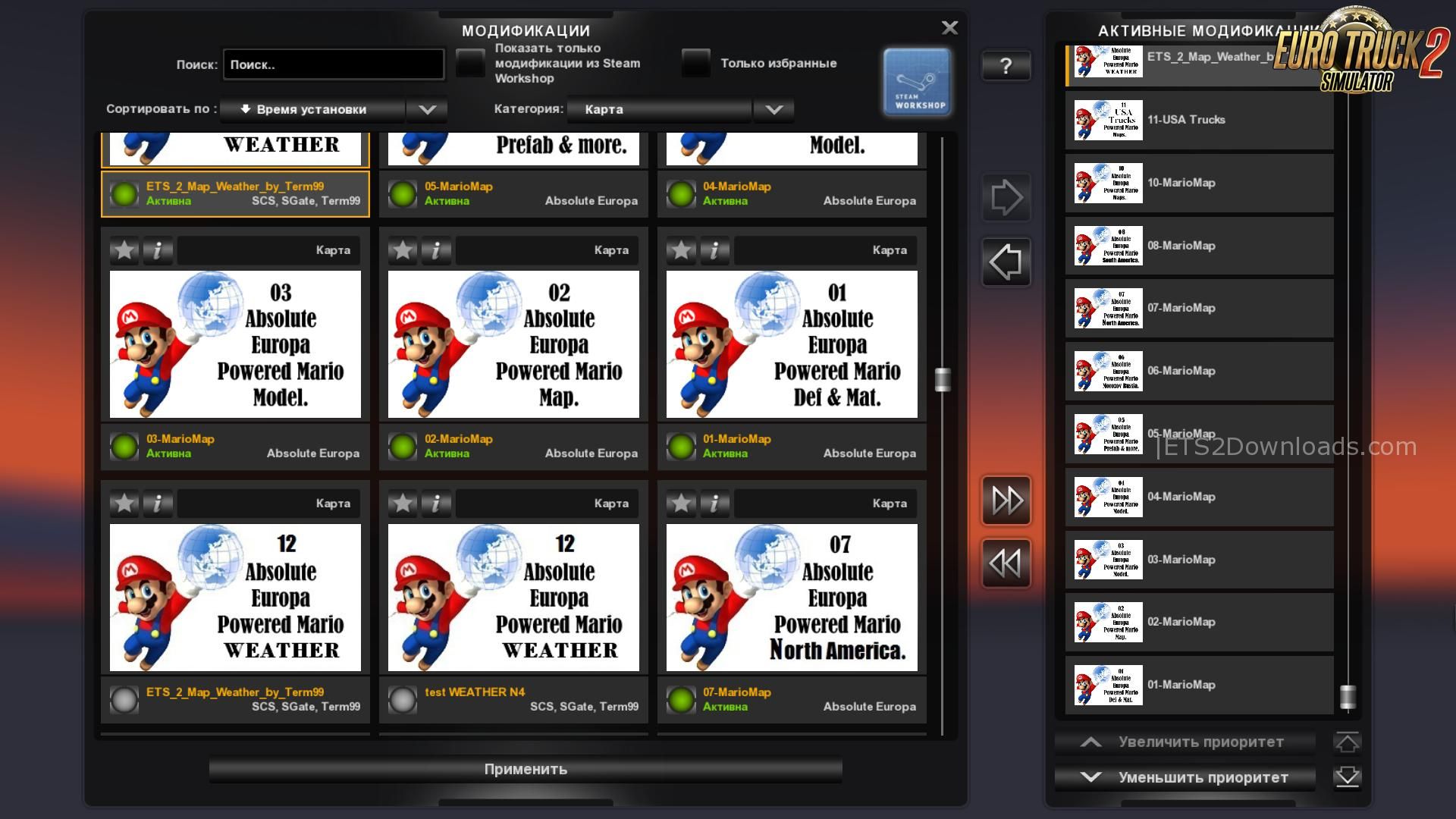Toggle active light of 05-MarioMap
1456x819 pixels.
pyautogui.click(x=403, y=194)
